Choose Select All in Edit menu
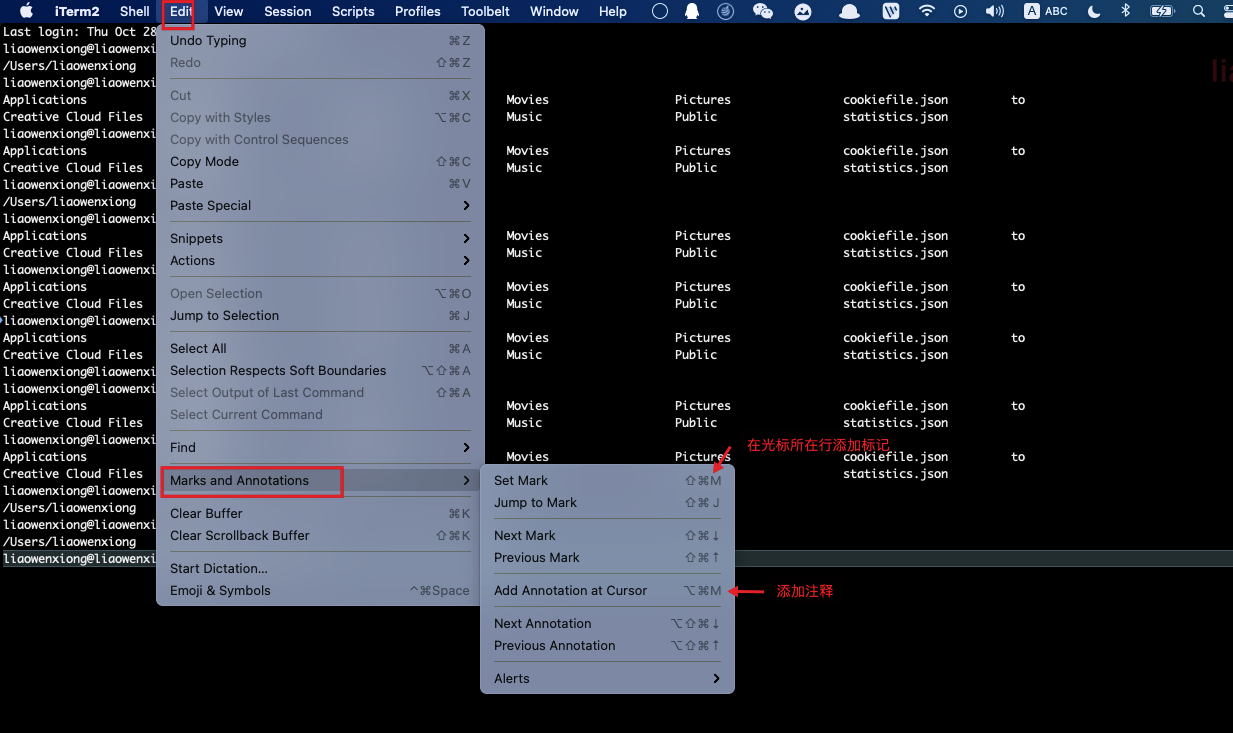 (320, 349)
